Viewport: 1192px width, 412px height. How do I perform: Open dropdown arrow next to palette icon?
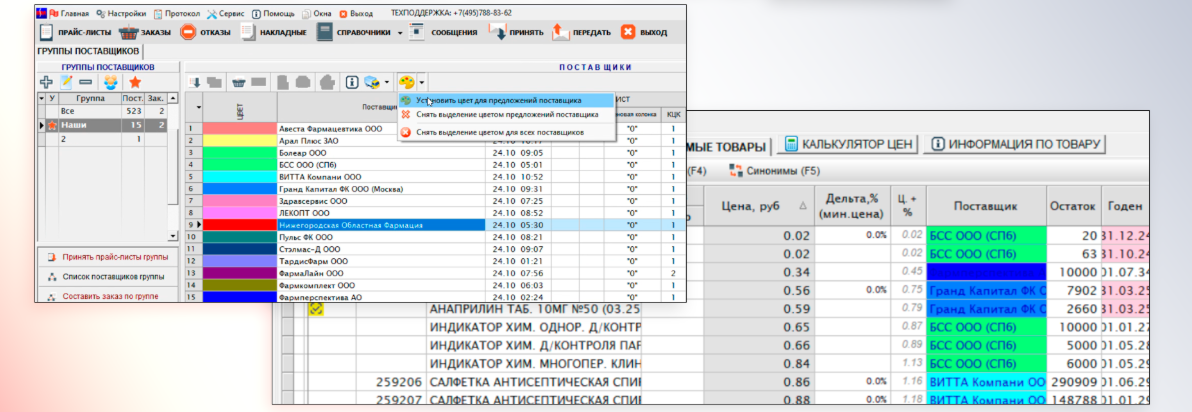[423, 82]
